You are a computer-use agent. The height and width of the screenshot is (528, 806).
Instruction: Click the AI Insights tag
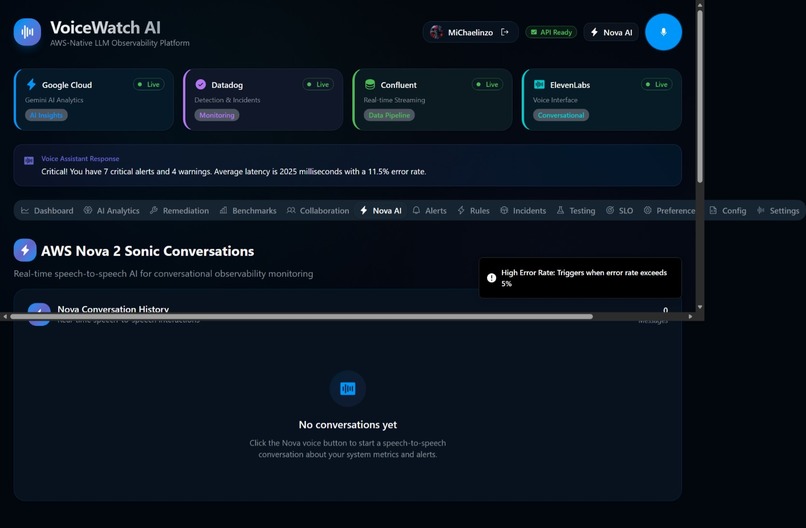[46, 115]
